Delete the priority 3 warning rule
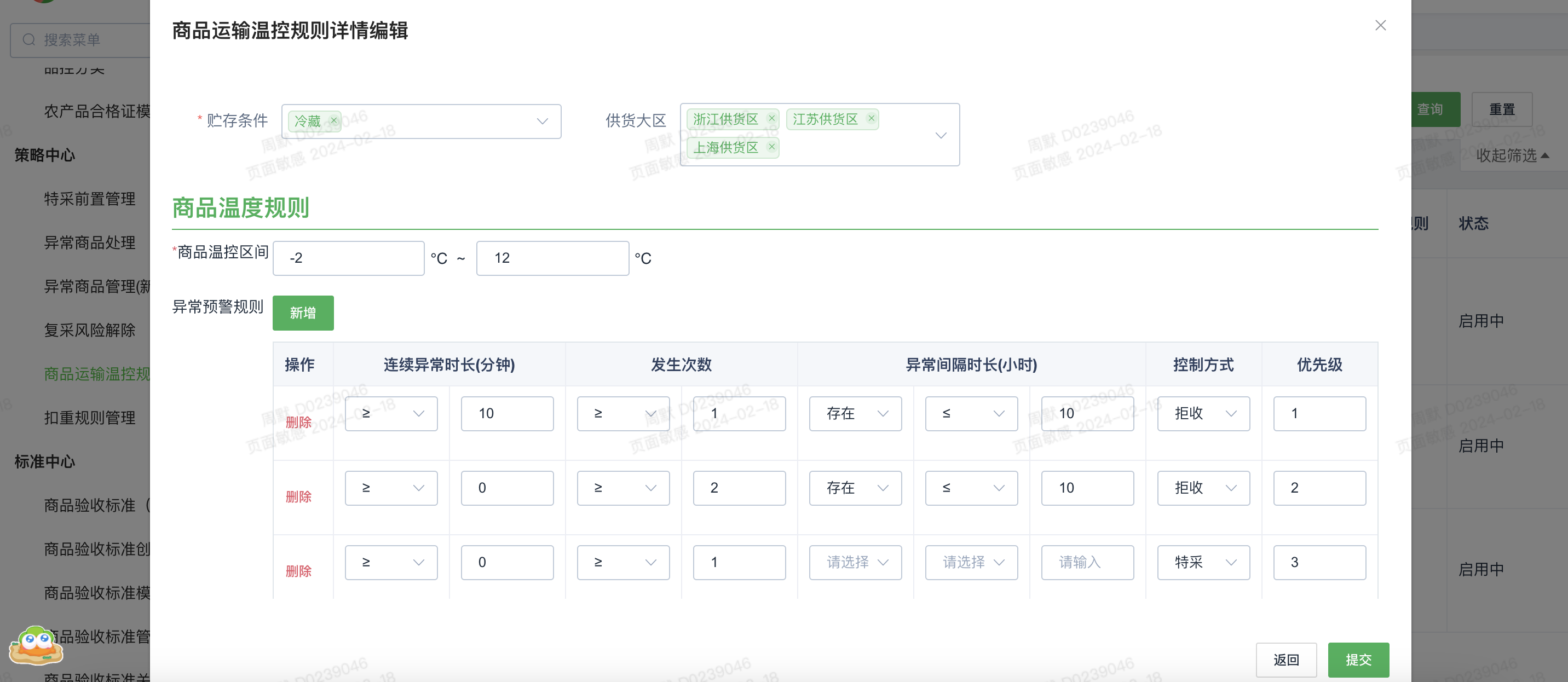The image size is (1568, 682). (298, 571)
